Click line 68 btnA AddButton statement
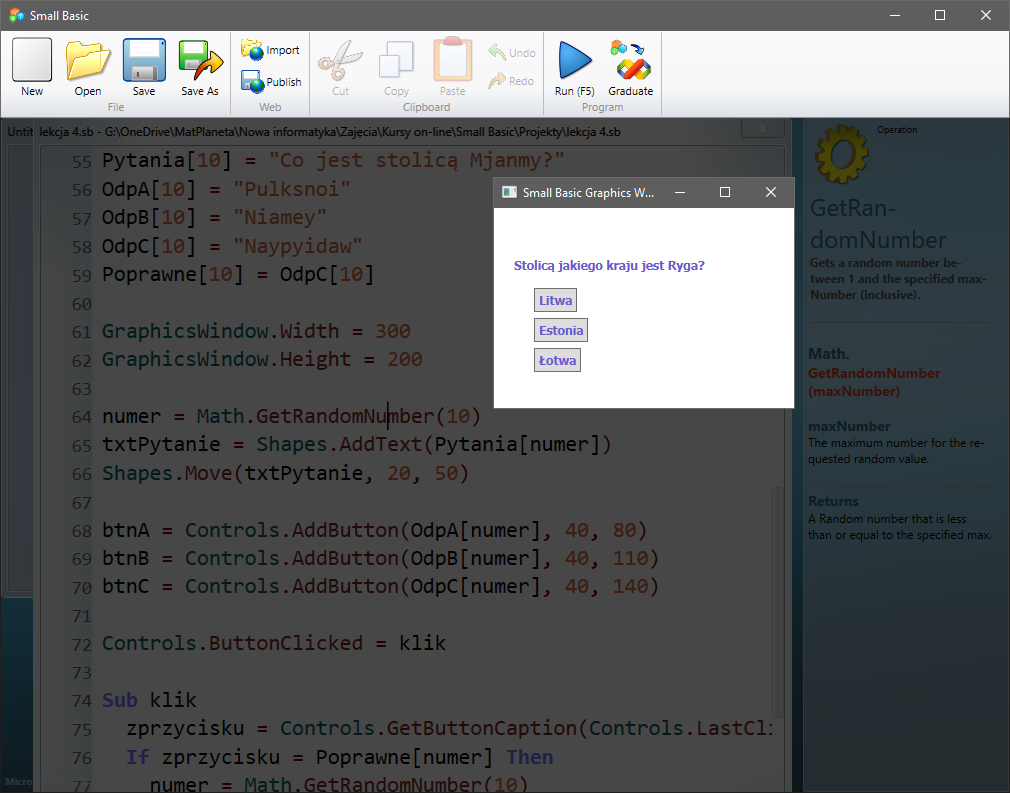 (374, 530)
